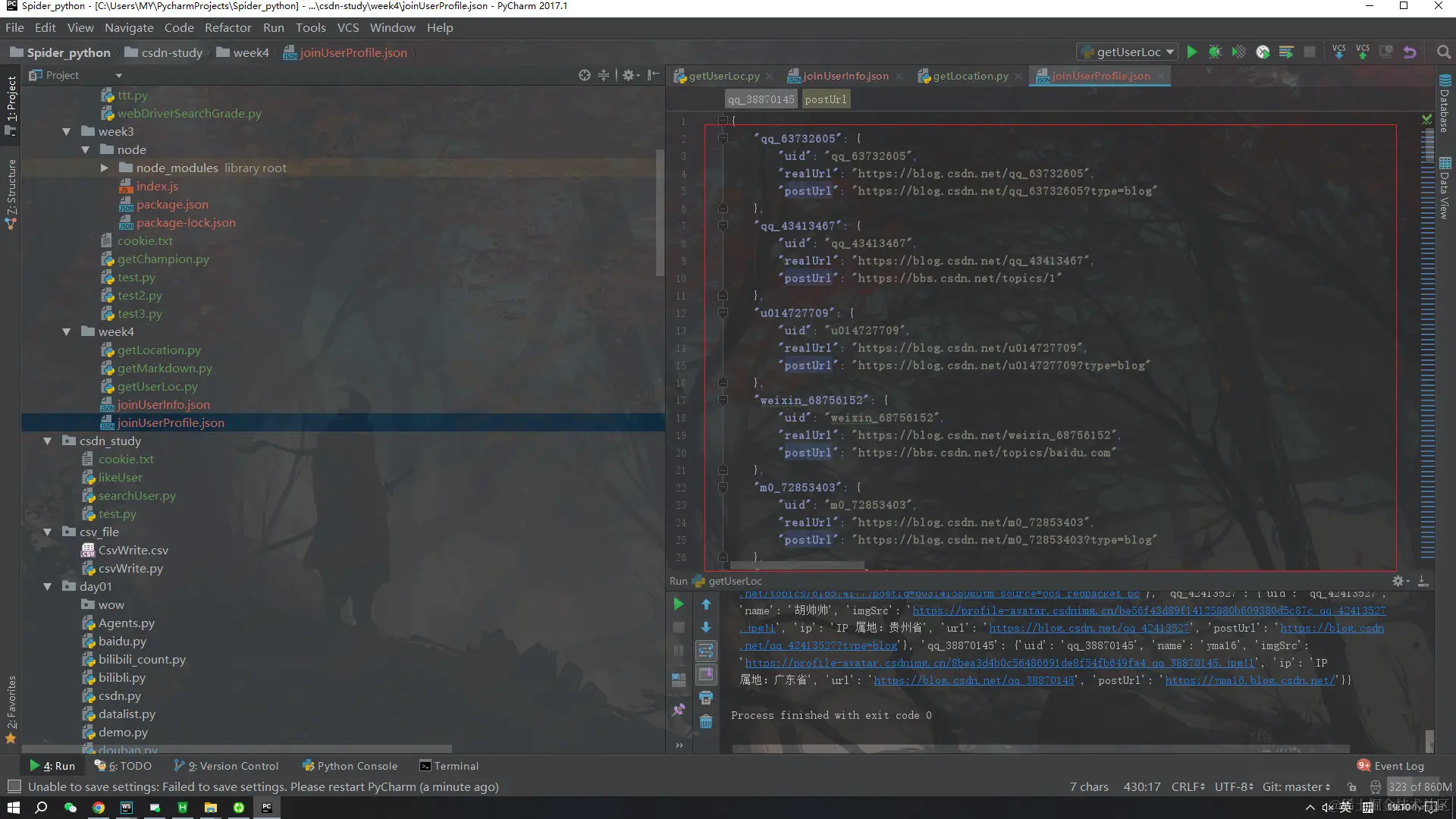1456x819 pixels.
Task: Switch to getLocation.py editor tab
Action: 970,76
